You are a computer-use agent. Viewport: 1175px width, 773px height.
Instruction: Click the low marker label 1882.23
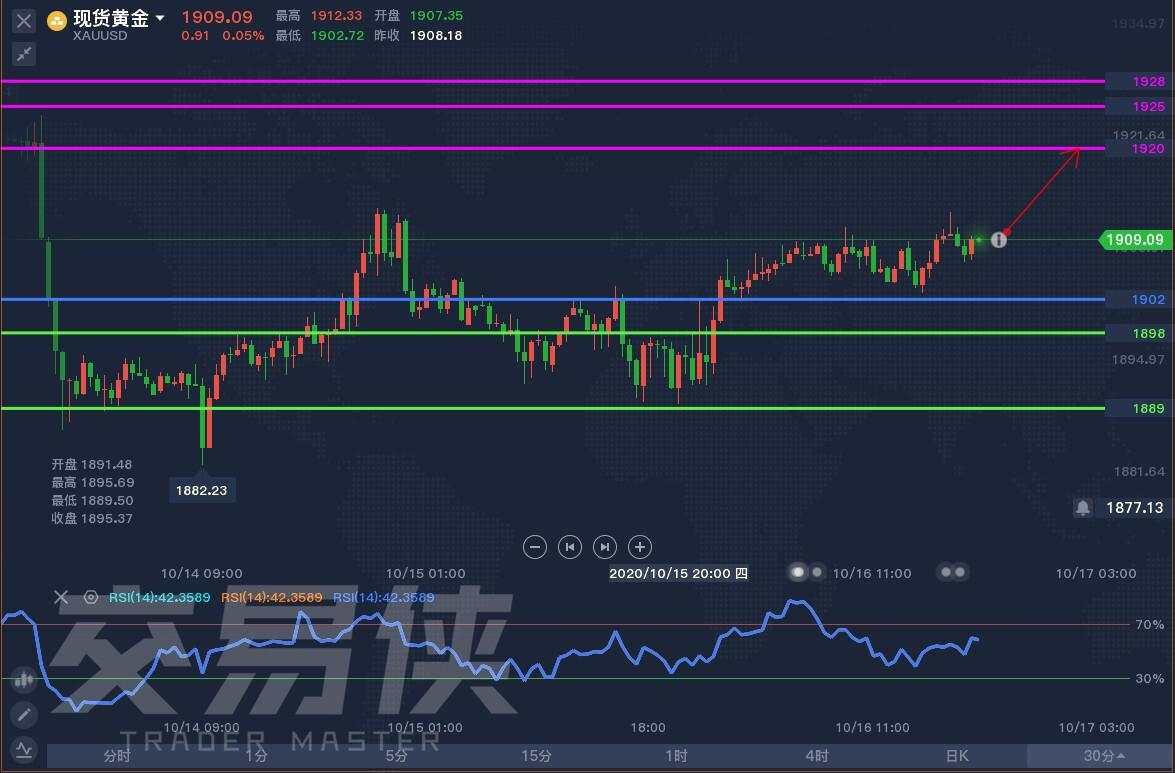[x=202, y=491]
